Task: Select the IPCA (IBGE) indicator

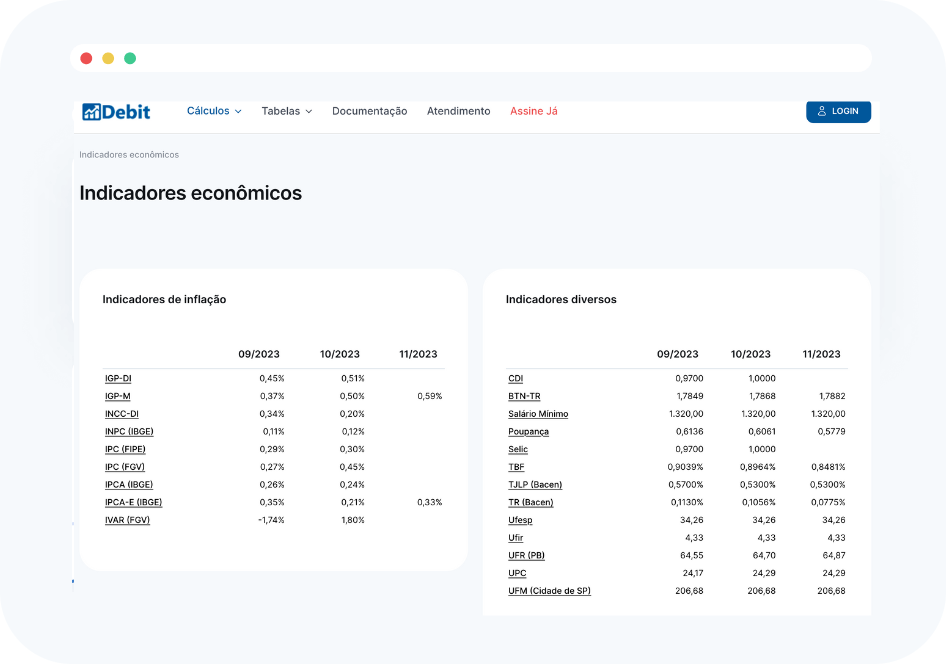Action: point(129,485)
